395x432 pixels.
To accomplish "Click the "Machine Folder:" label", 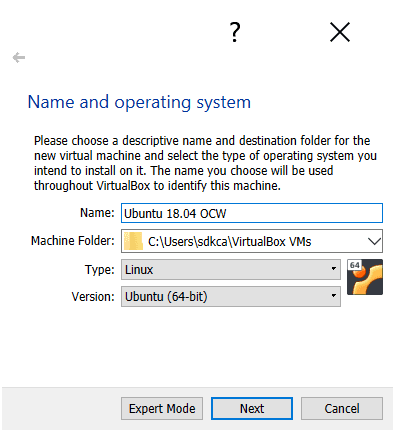I will [x=73, y=241].
